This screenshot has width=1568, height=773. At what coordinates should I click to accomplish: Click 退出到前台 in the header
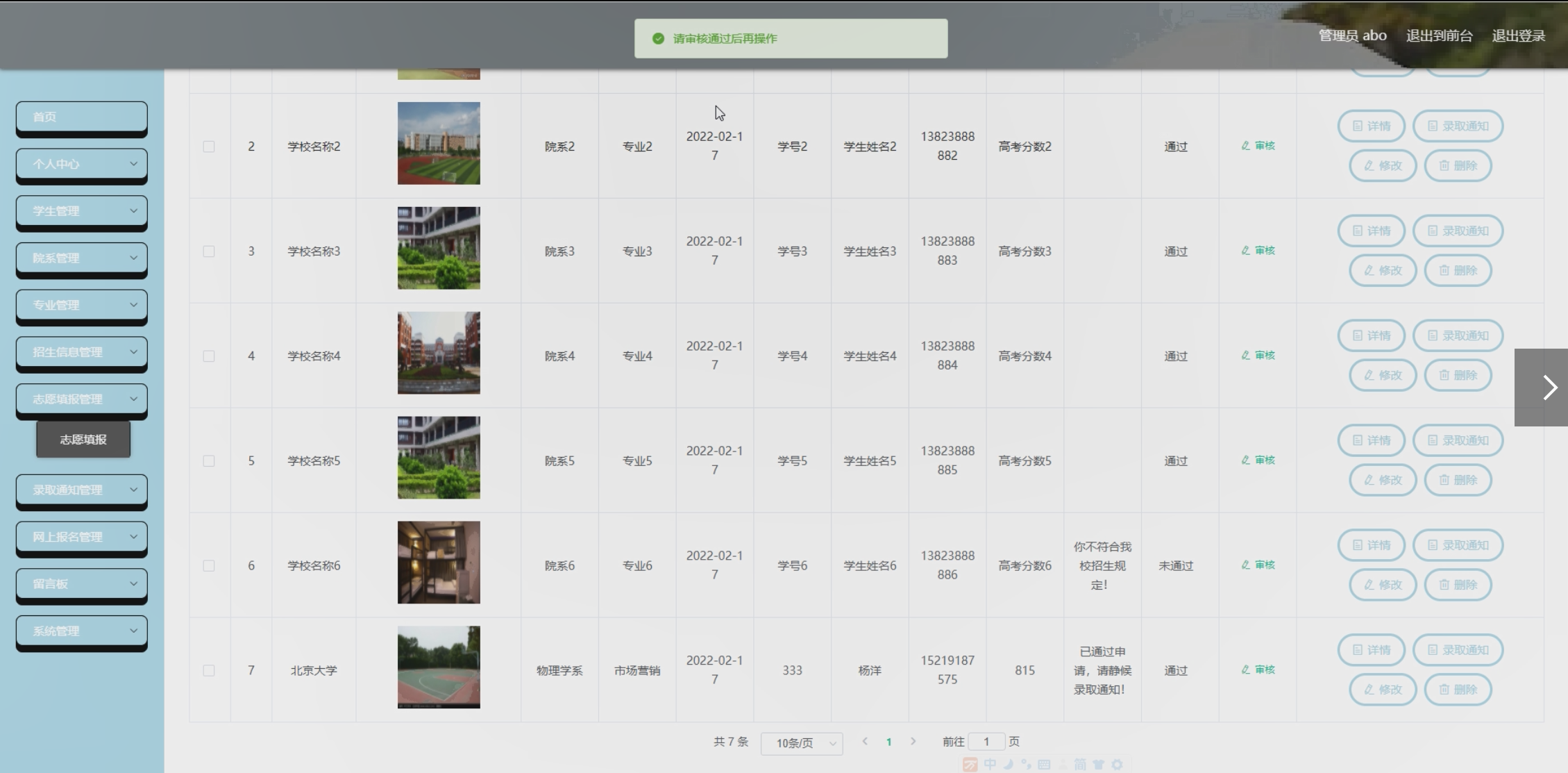coord(1439,36)
